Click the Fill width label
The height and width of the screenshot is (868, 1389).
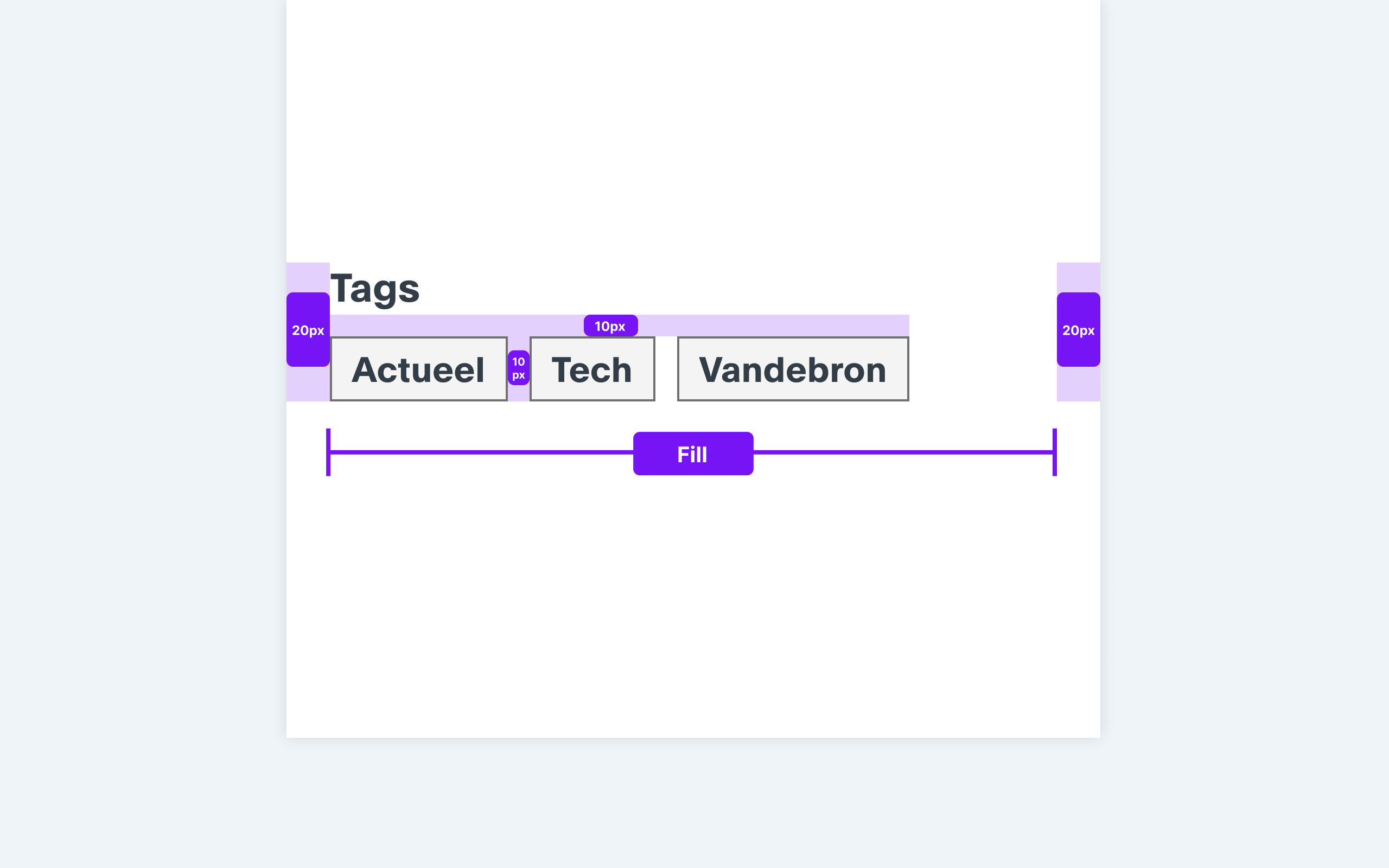pyautogui.click(x=693, y=454)
